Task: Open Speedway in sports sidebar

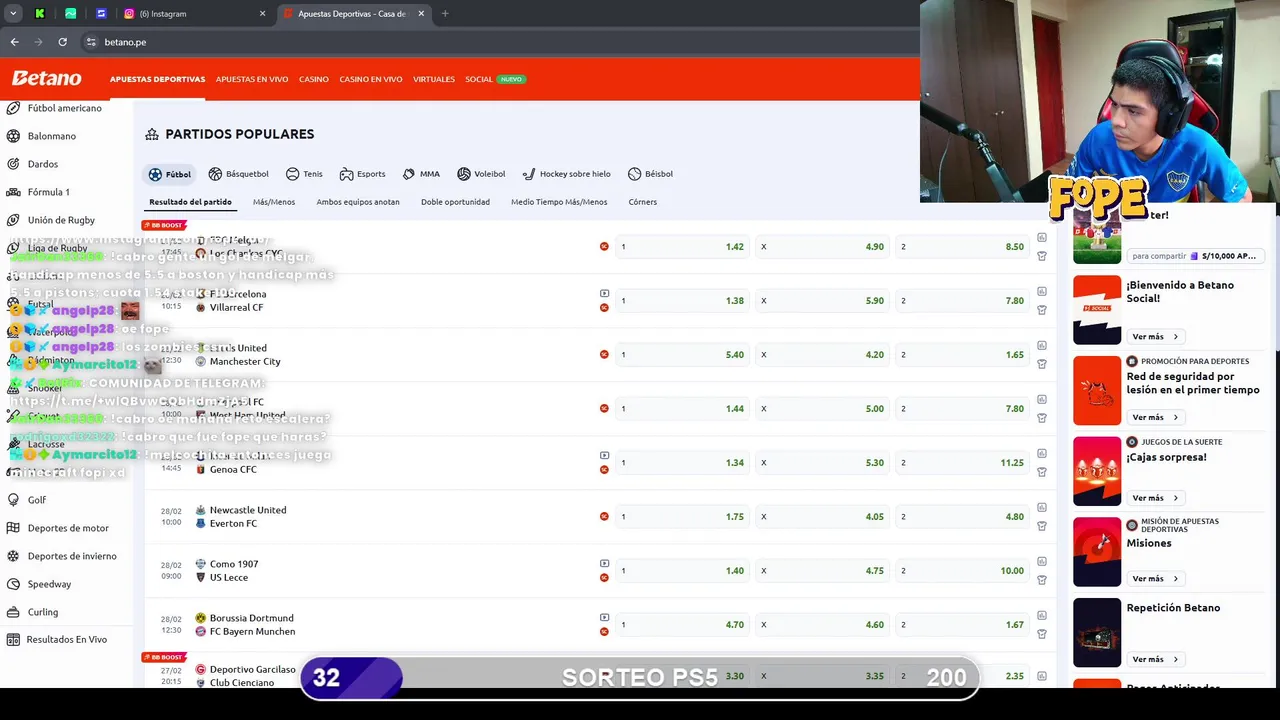Action: [x=49, y=584]
